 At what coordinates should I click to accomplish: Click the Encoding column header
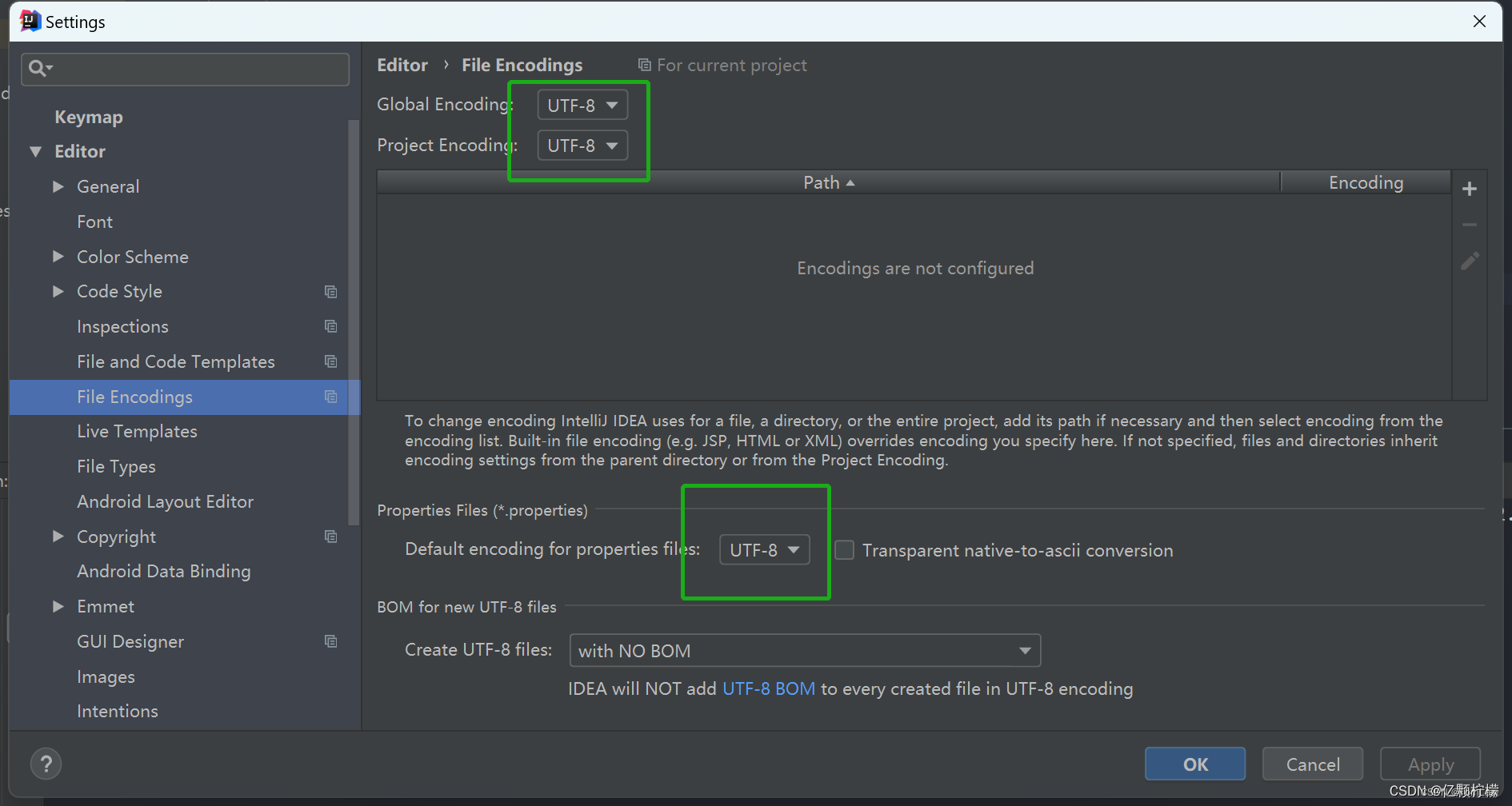click(x=1366, y=182)
